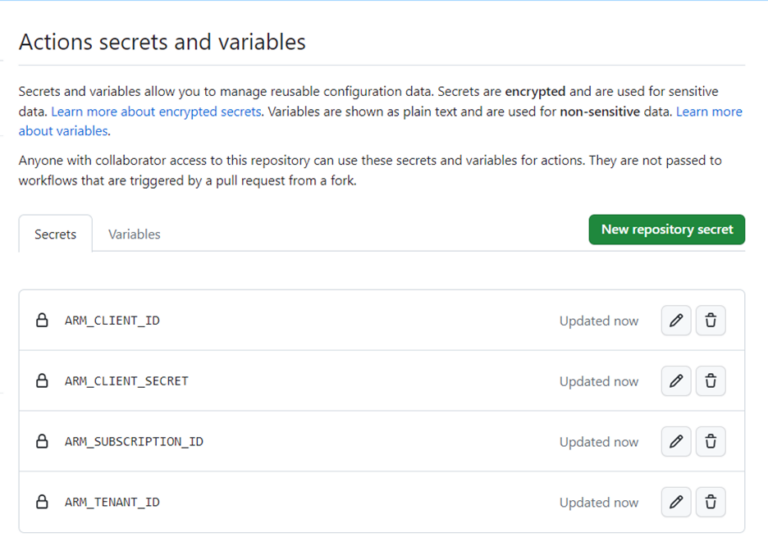768x560 pixels.
Task: Click lock icon beside ARM_CLIENT_SECRET
Action: pos(42,381)
